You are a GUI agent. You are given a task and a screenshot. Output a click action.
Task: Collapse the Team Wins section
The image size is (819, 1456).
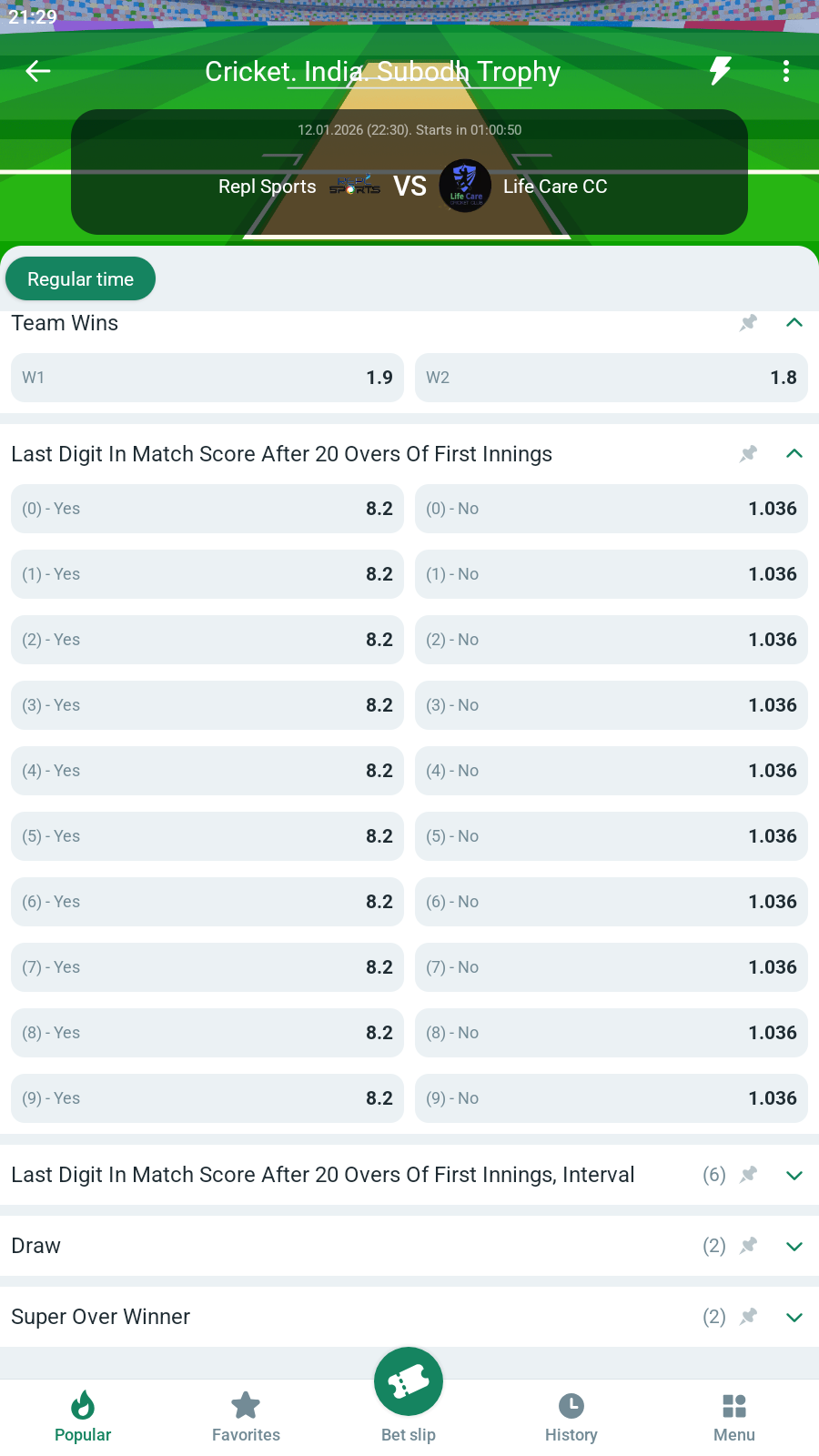coord(794,323)
